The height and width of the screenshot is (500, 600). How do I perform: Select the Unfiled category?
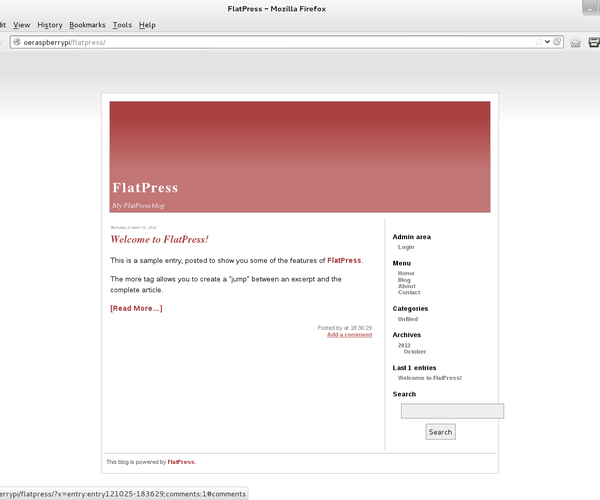(408, 319)
